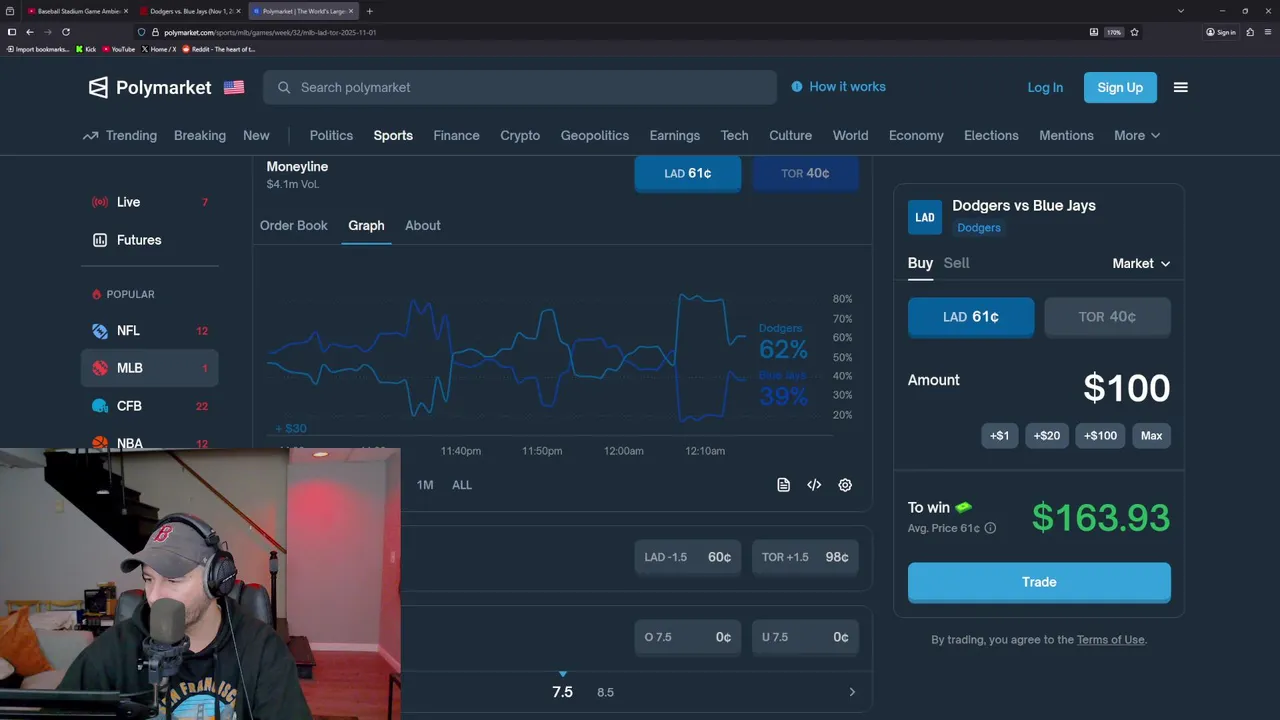Click the LAD team badge in trade panel

coord(925,217)
